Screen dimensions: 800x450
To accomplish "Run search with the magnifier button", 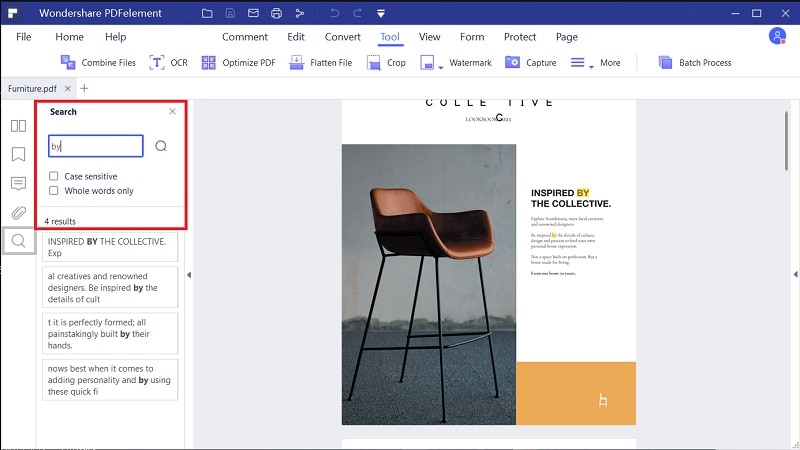I will point(161,146).
